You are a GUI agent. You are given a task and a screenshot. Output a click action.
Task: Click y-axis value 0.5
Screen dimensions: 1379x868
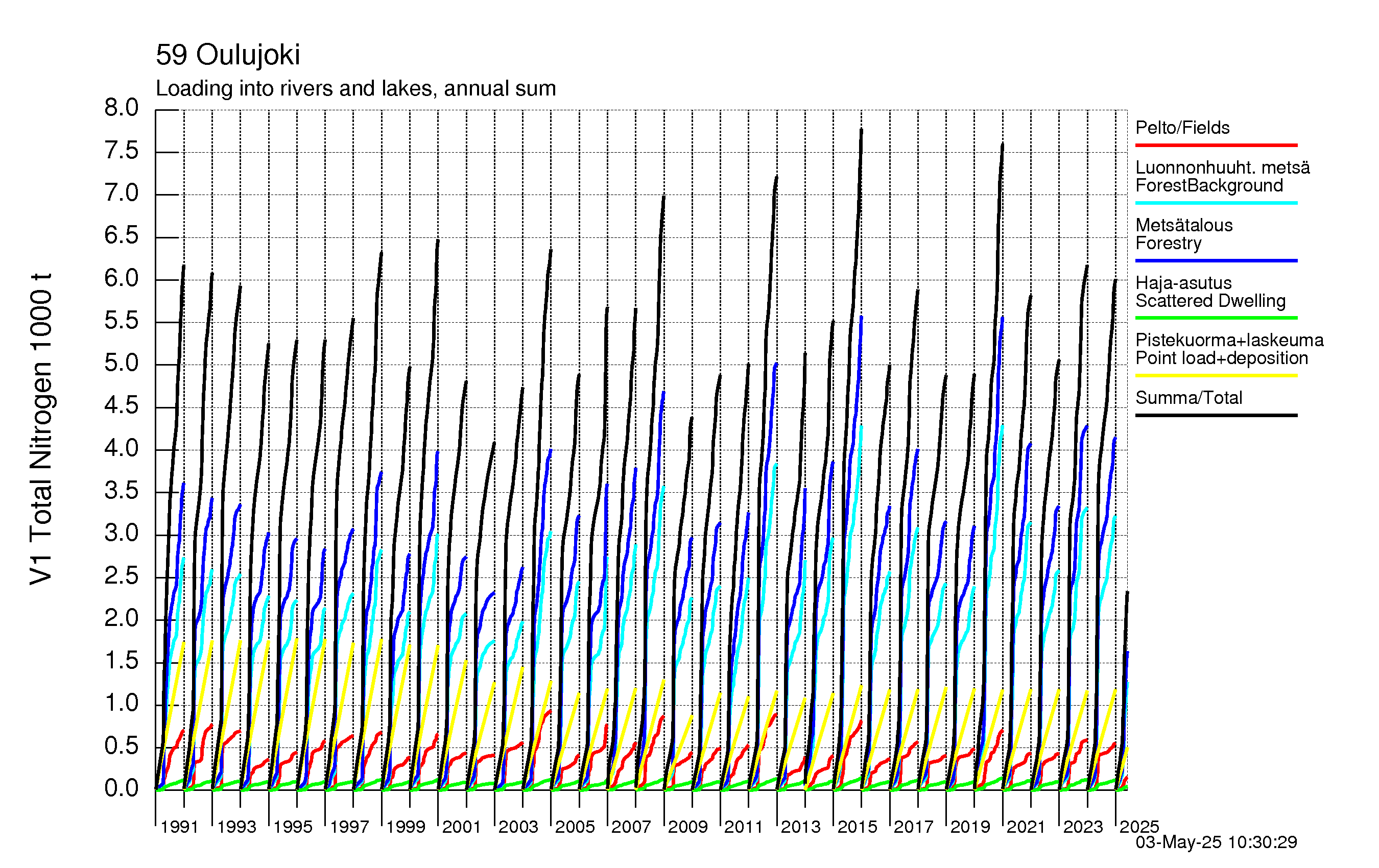pos(122,746)
